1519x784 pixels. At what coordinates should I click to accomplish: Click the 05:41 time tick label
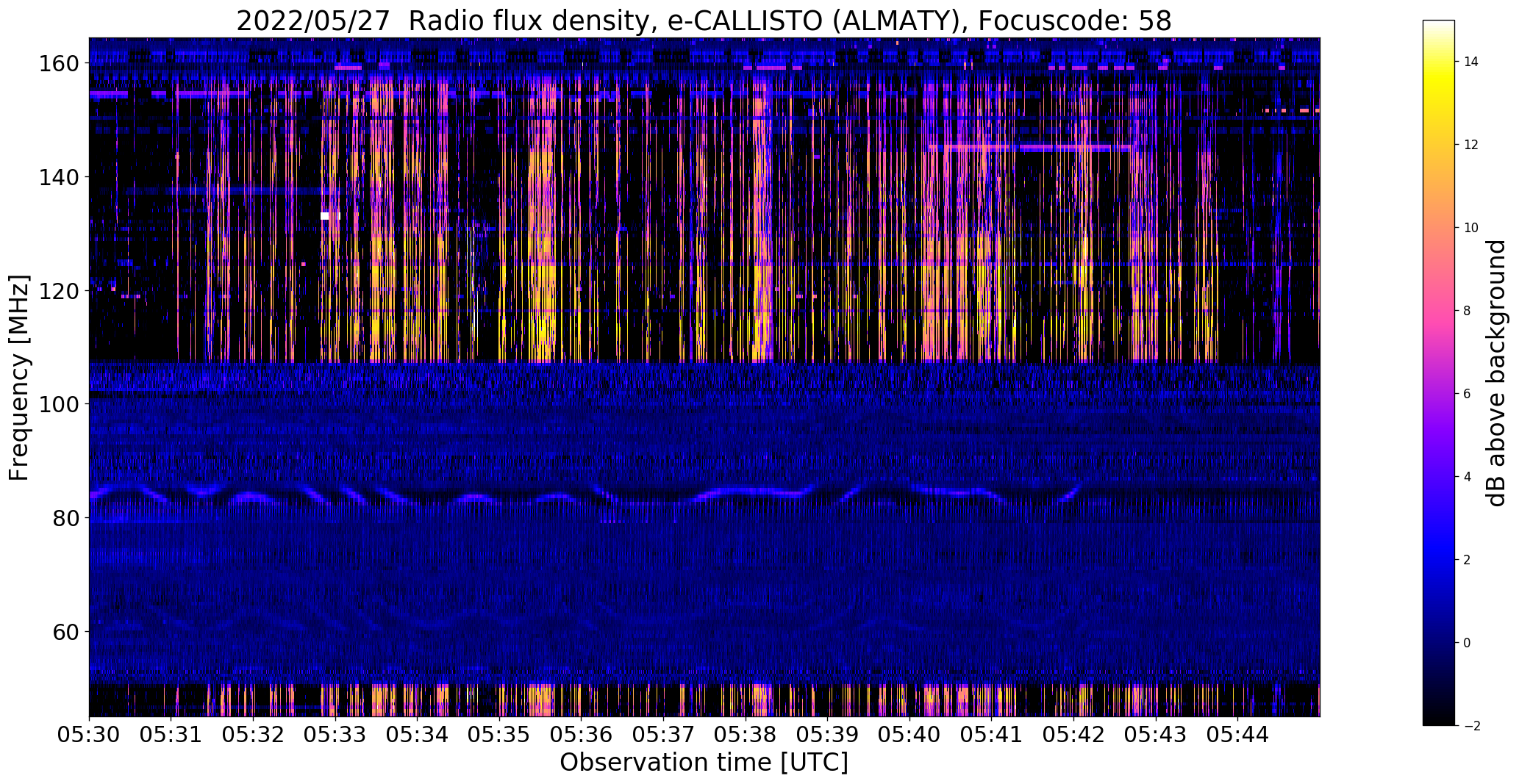(x=992, y=734)
